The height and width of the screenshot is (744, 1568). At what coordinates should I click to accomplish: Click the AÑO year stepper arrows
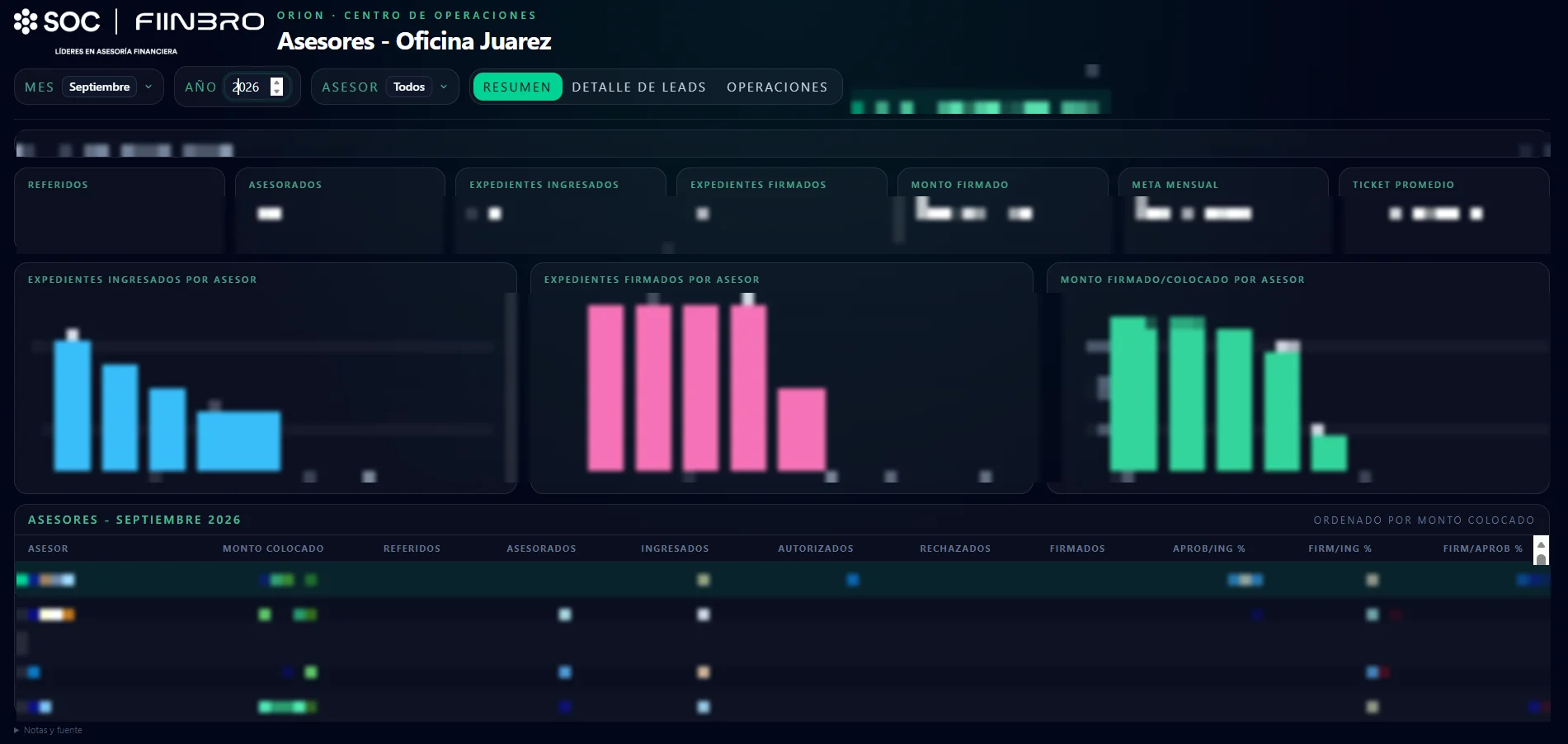coord(277,87)
